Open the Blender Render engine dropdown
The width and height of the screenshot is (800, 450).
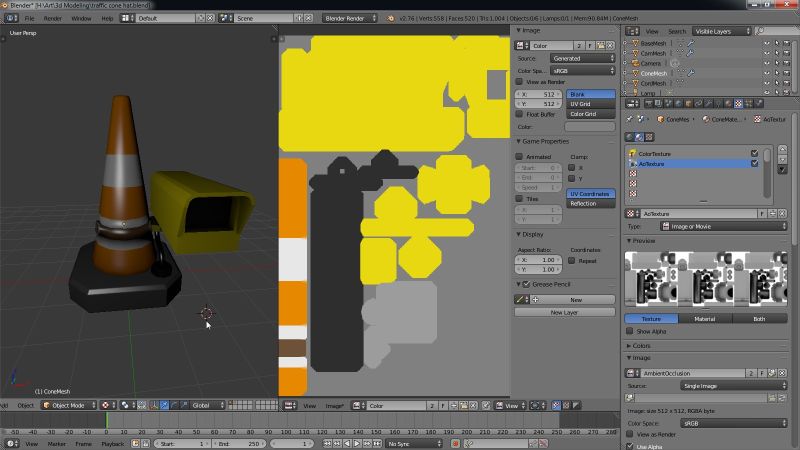(349, 18)
